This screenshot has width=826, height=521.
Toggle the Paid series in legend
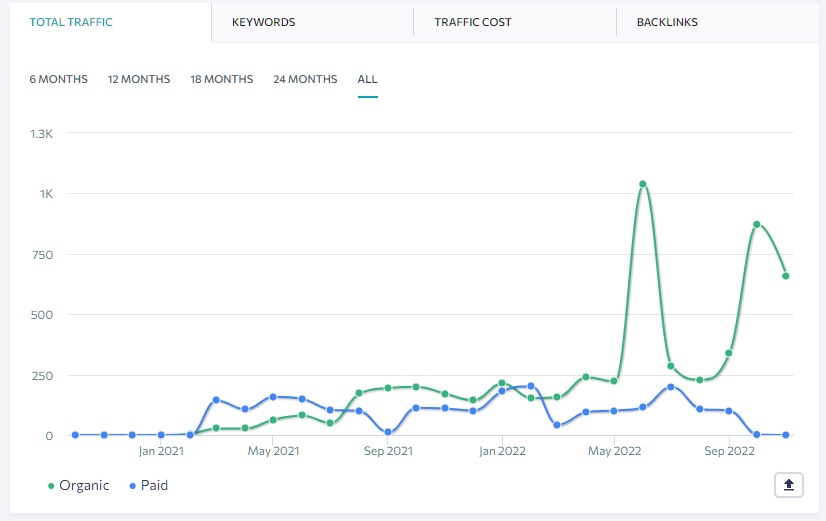click(149, 485)
